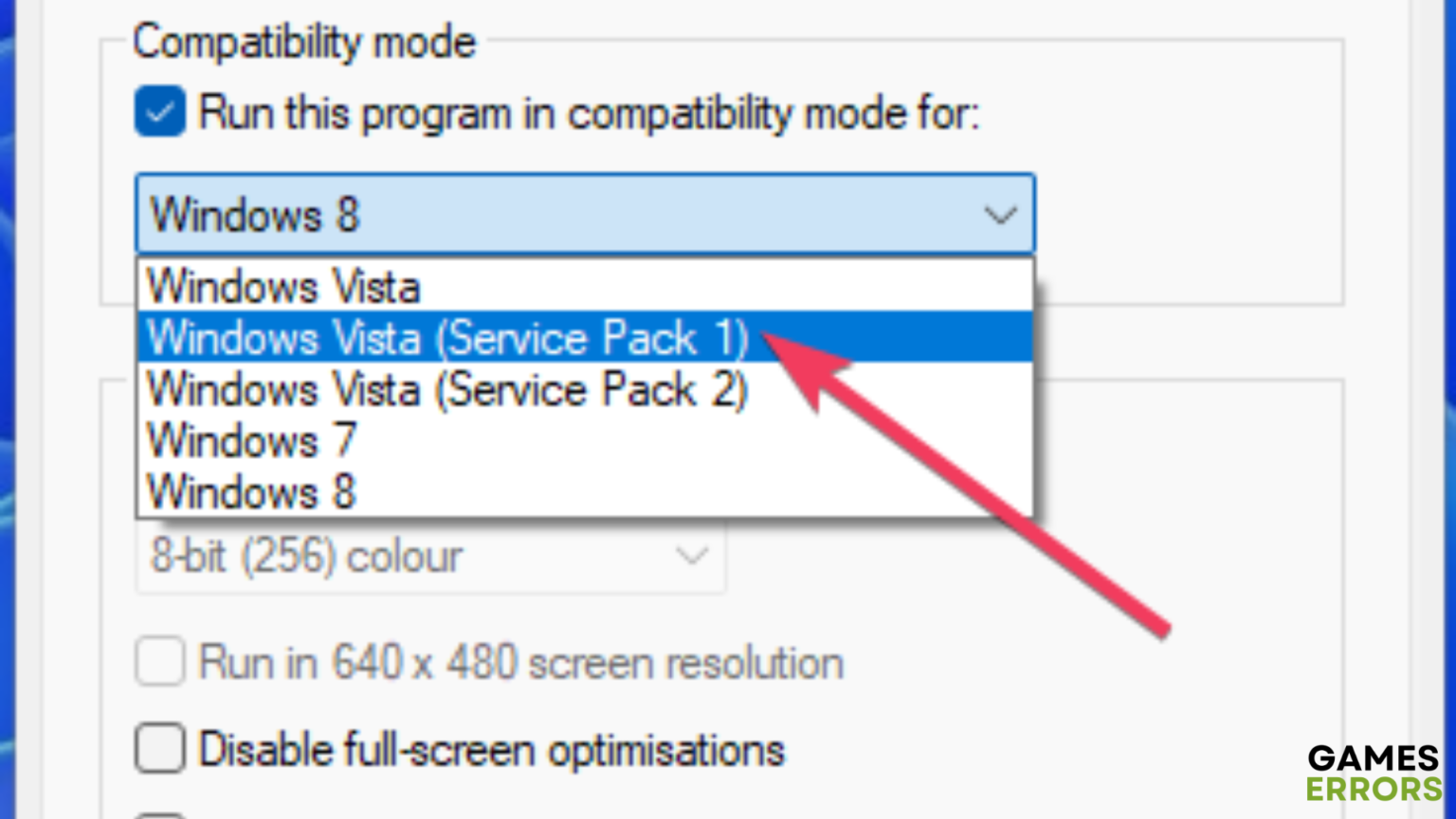Screen dimensions: 1456x819
Task: Pick Windows Vista (Service Pack 2) option
Action: pos(447,390)
